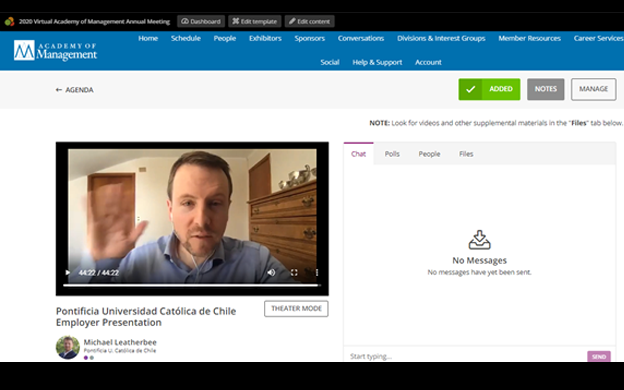Enter video fullscreen mode
624x390 pixels.
(294, 273)
